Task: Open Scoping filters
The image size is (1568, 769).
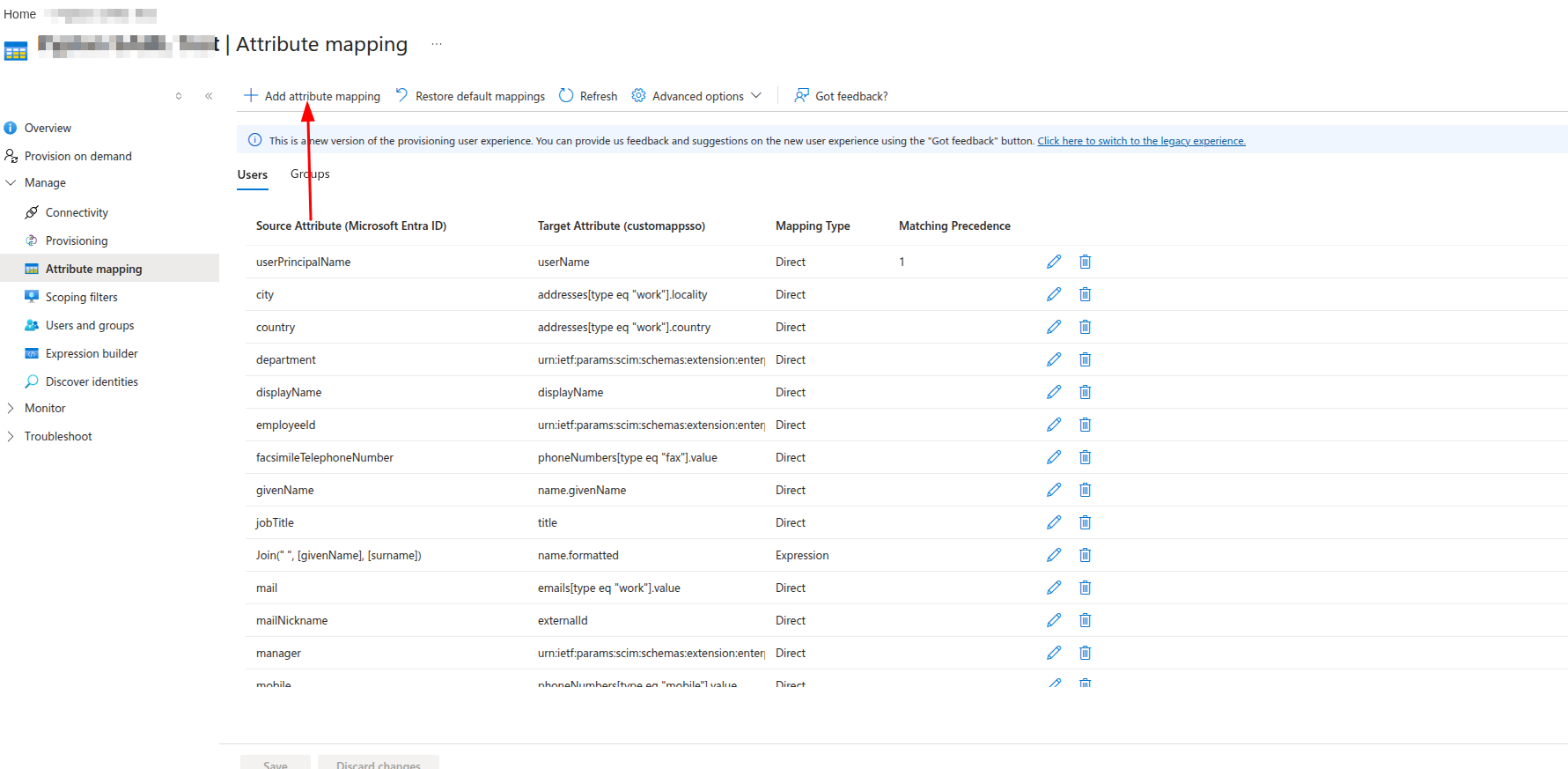Action: [81, 297]
